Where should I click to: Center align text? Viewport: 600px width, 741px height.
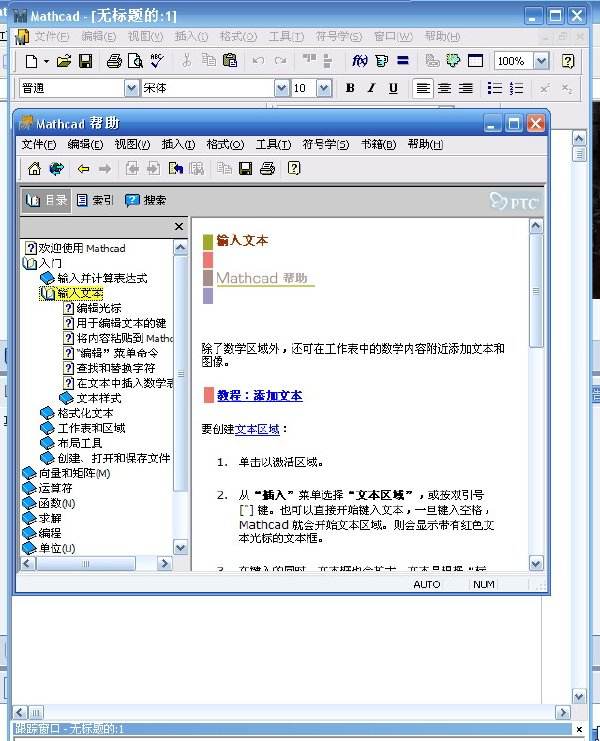tap(444, 88)
